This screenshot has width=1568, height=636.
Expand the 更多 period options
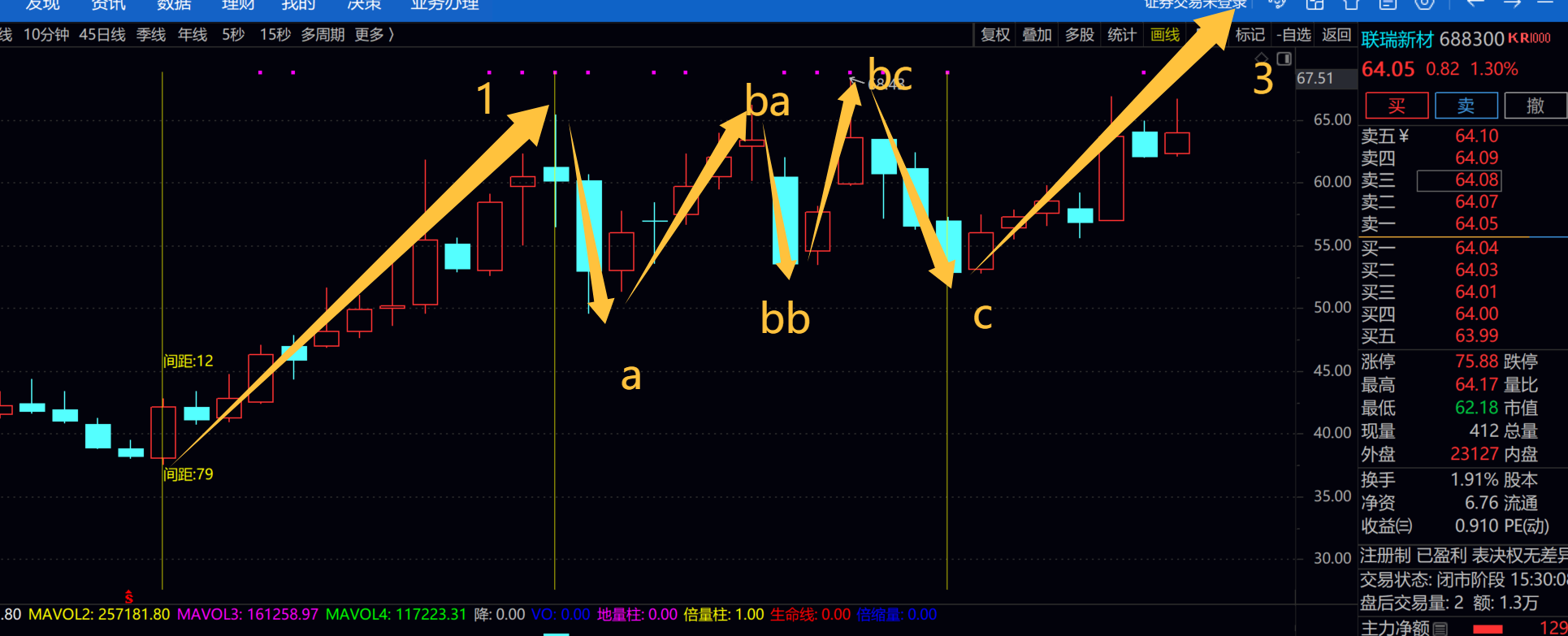pos(375,35)
